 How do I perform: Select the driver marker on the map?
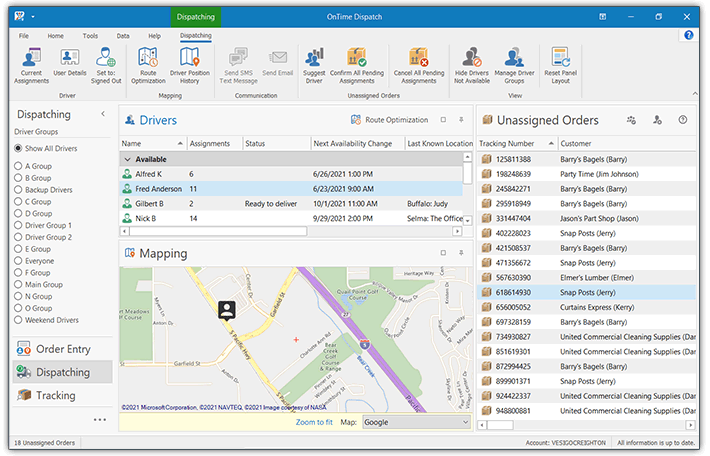(x=227, y=310)
